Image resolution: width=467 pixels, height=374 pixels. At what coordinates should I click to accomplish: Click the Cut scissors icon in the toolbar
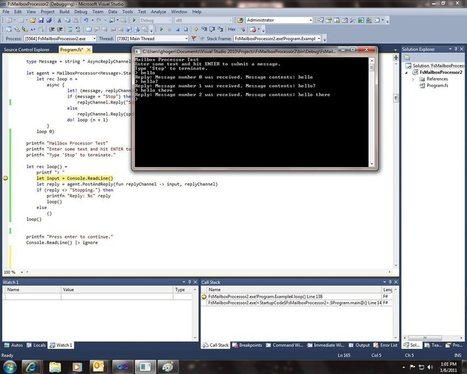[x=59, y=20]
